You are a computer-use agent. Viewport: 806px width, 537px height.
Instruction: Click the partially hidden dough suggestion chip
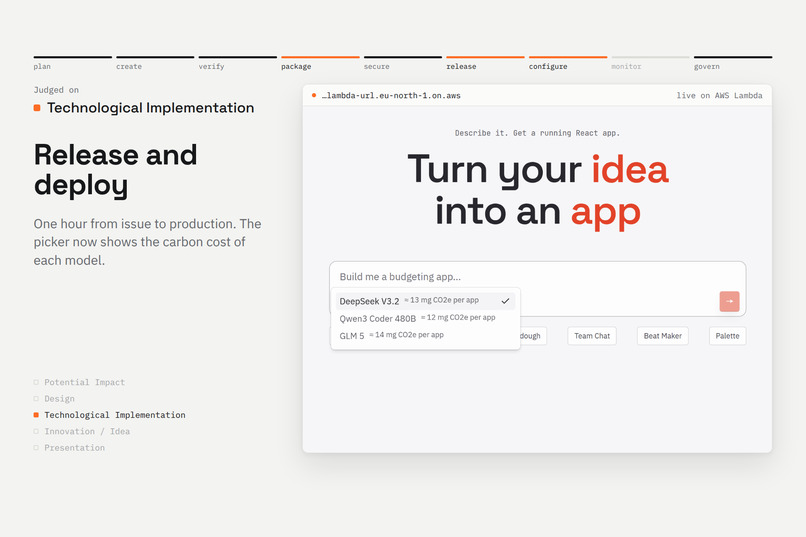click(x=533, y=336)
